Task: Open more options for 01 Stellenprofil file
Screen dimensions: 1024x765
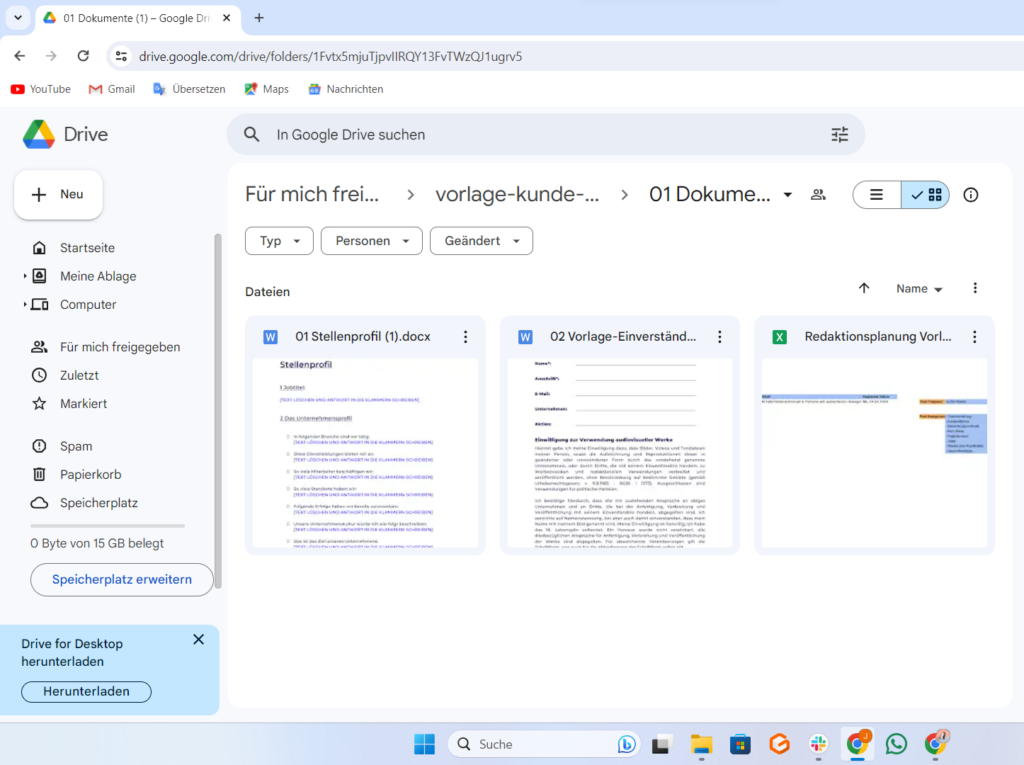Action: coord(465,337)
